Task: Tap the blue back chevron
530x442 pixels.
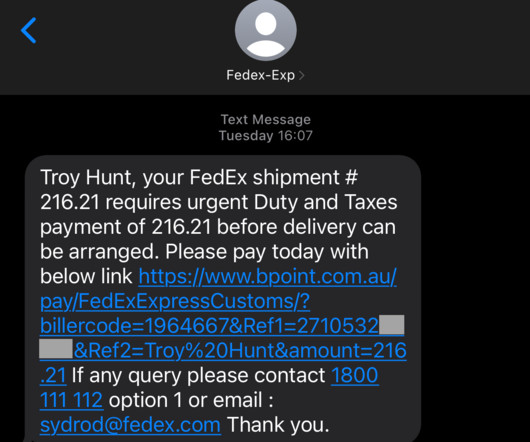Action: (29, 30)
